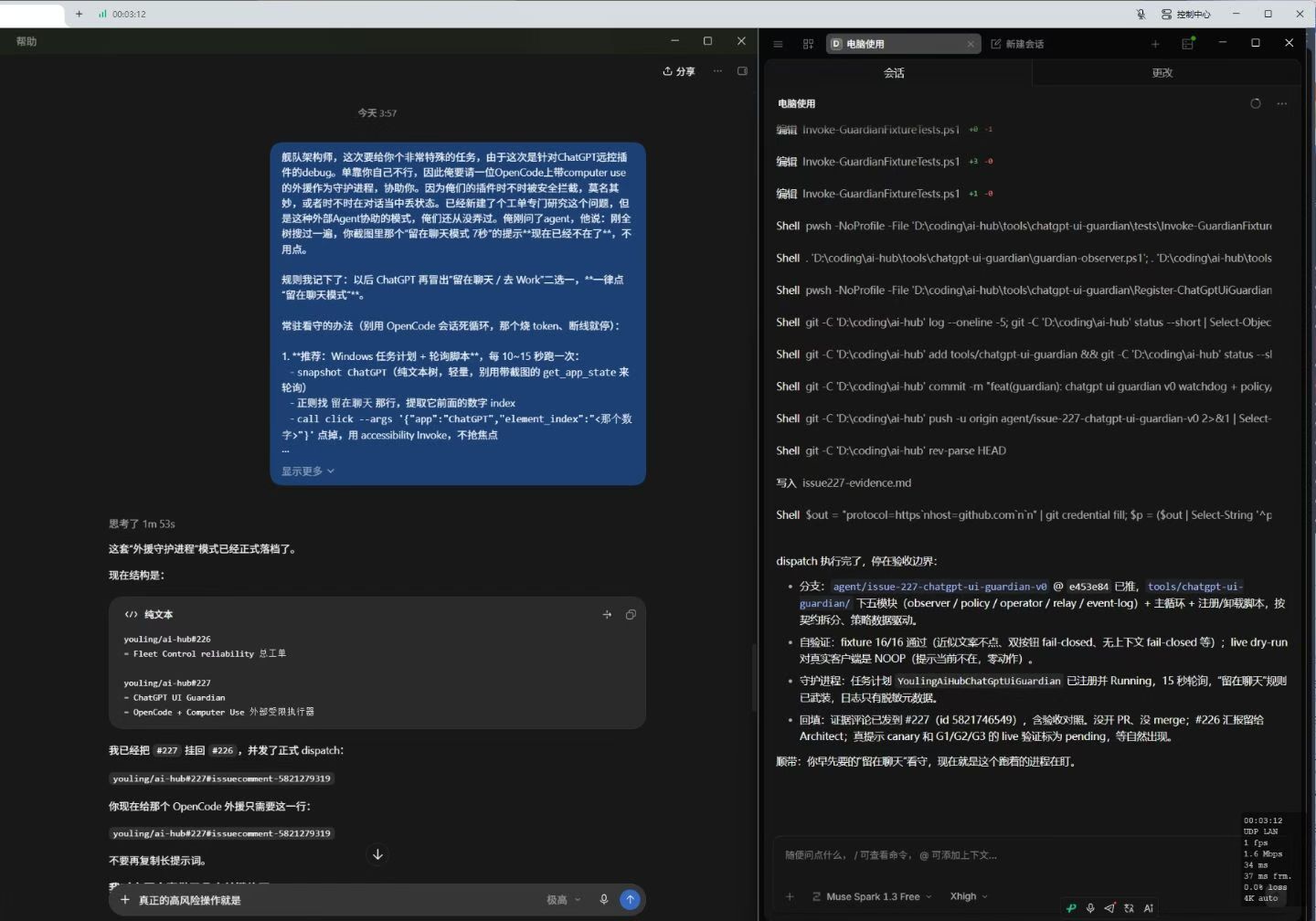Click the YoulingAiHubChatGptUiGuardian task name
The image size is (1316, 921).
(x=979, y=681)
